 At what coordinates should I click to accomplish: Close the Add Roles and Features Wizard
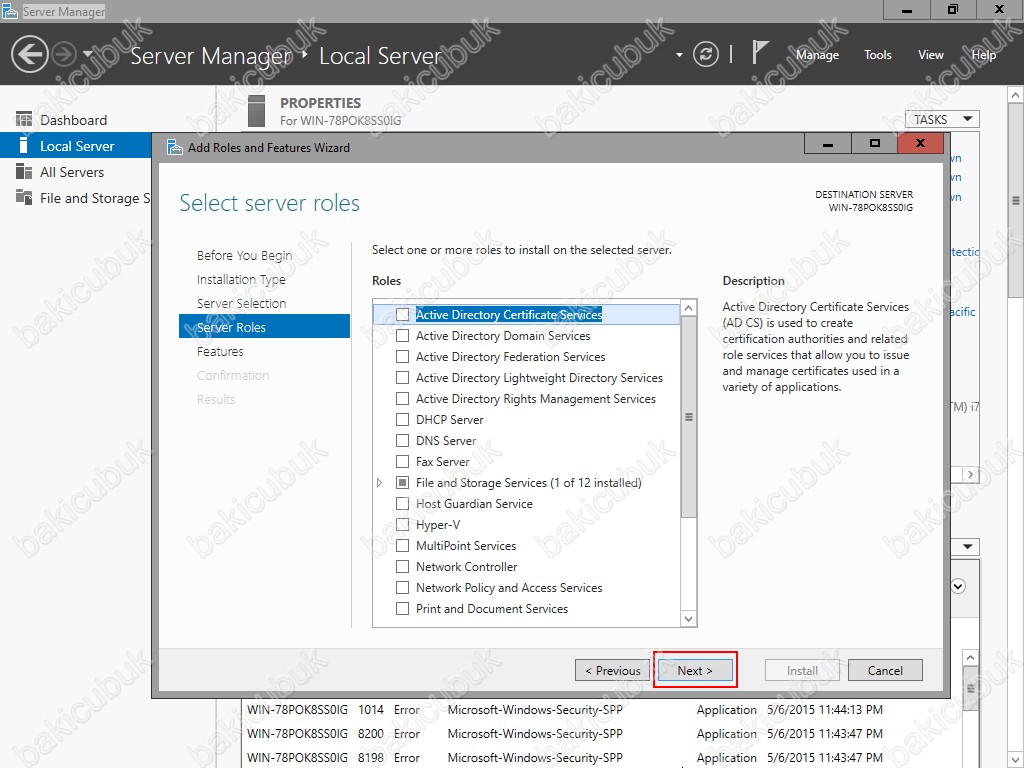[920, 144]
